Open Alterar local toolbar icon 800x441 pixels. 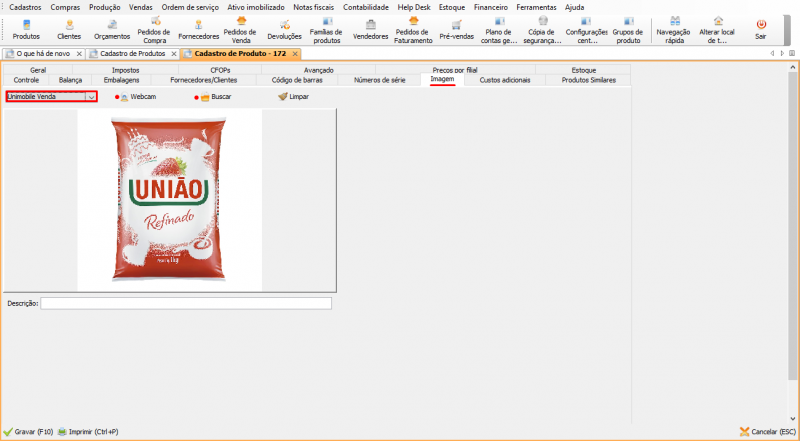717,30
